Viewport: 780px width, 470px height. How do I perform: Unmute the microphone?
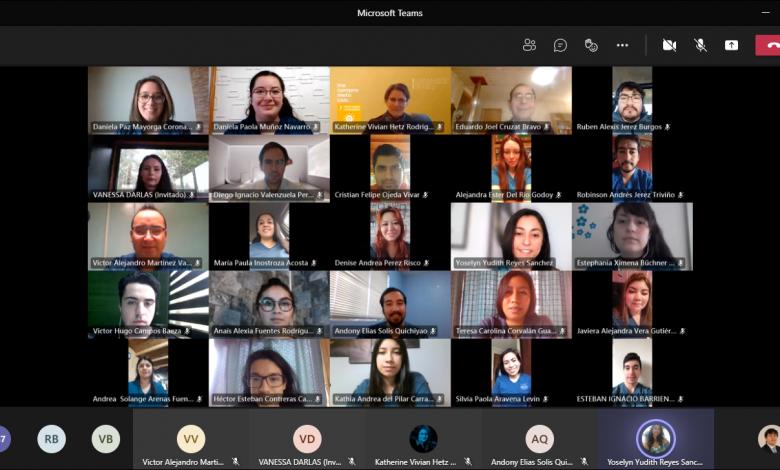(x=700, y=45)
